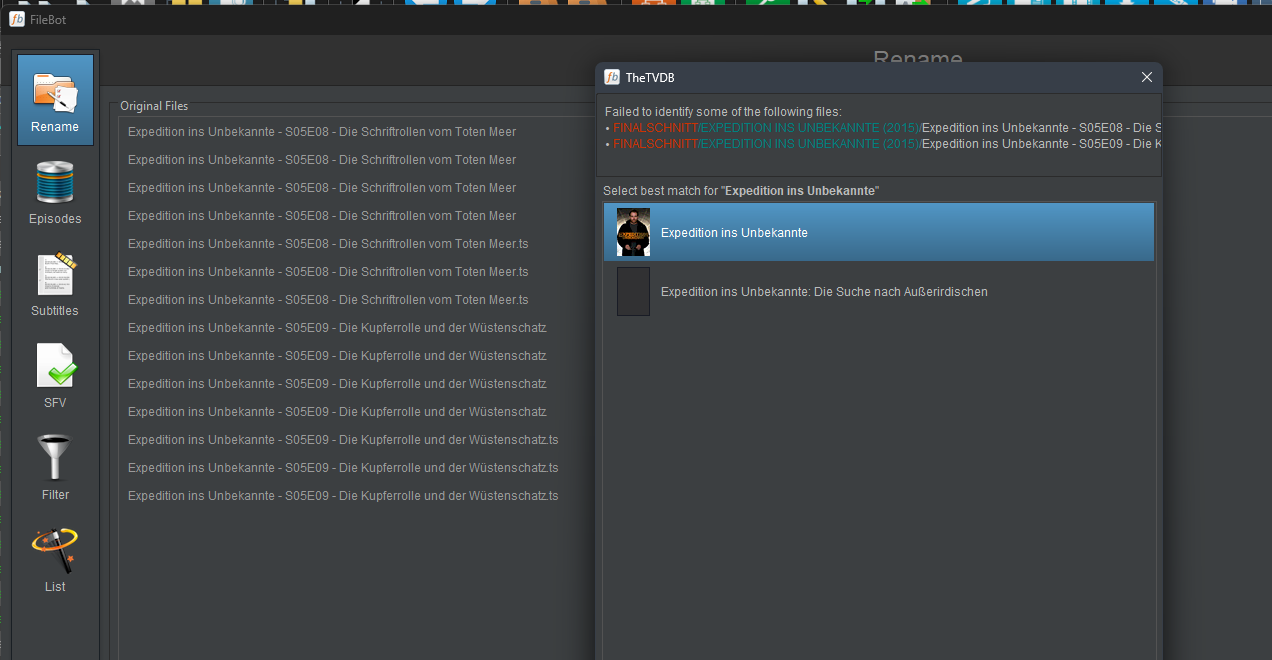Switch to the Subtitles panel
The width and height of the screenshot is (1272, 660).
55,284
